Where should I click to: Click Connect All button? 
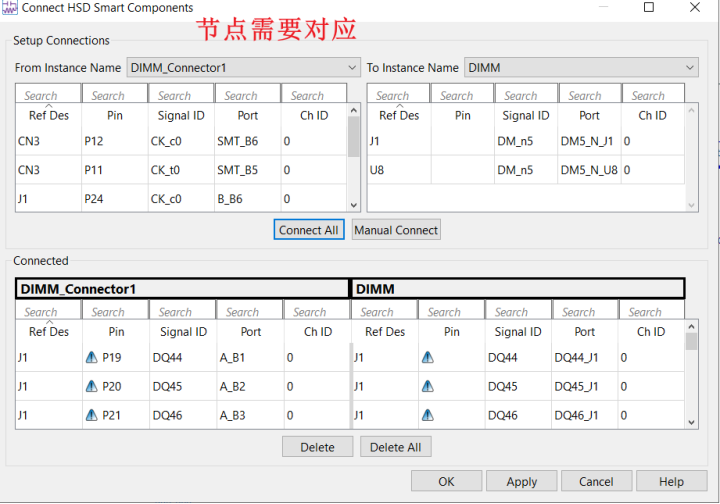[x=309, y=230]
